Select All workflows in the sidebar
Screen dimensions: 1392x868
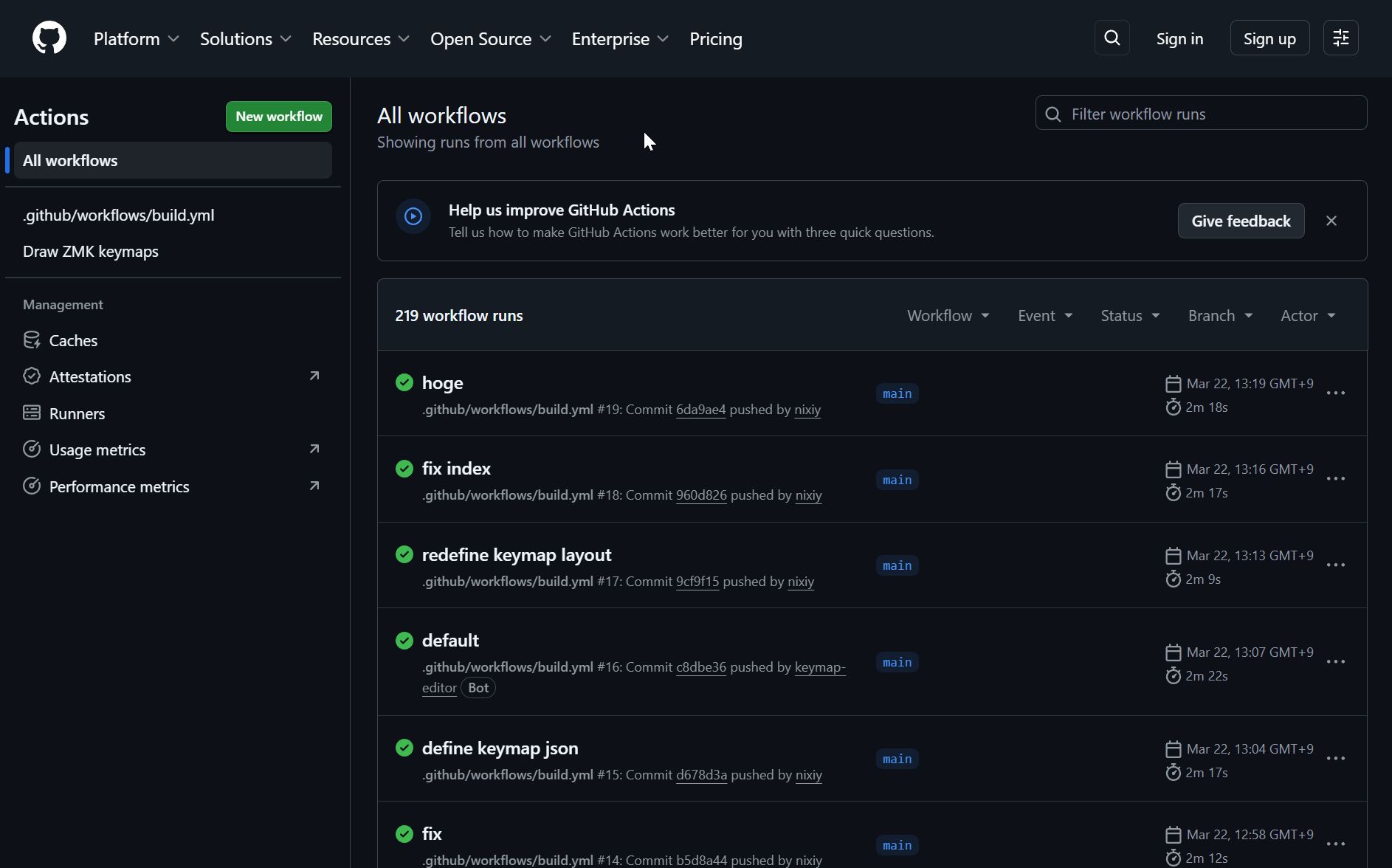[x=173, y=160]
